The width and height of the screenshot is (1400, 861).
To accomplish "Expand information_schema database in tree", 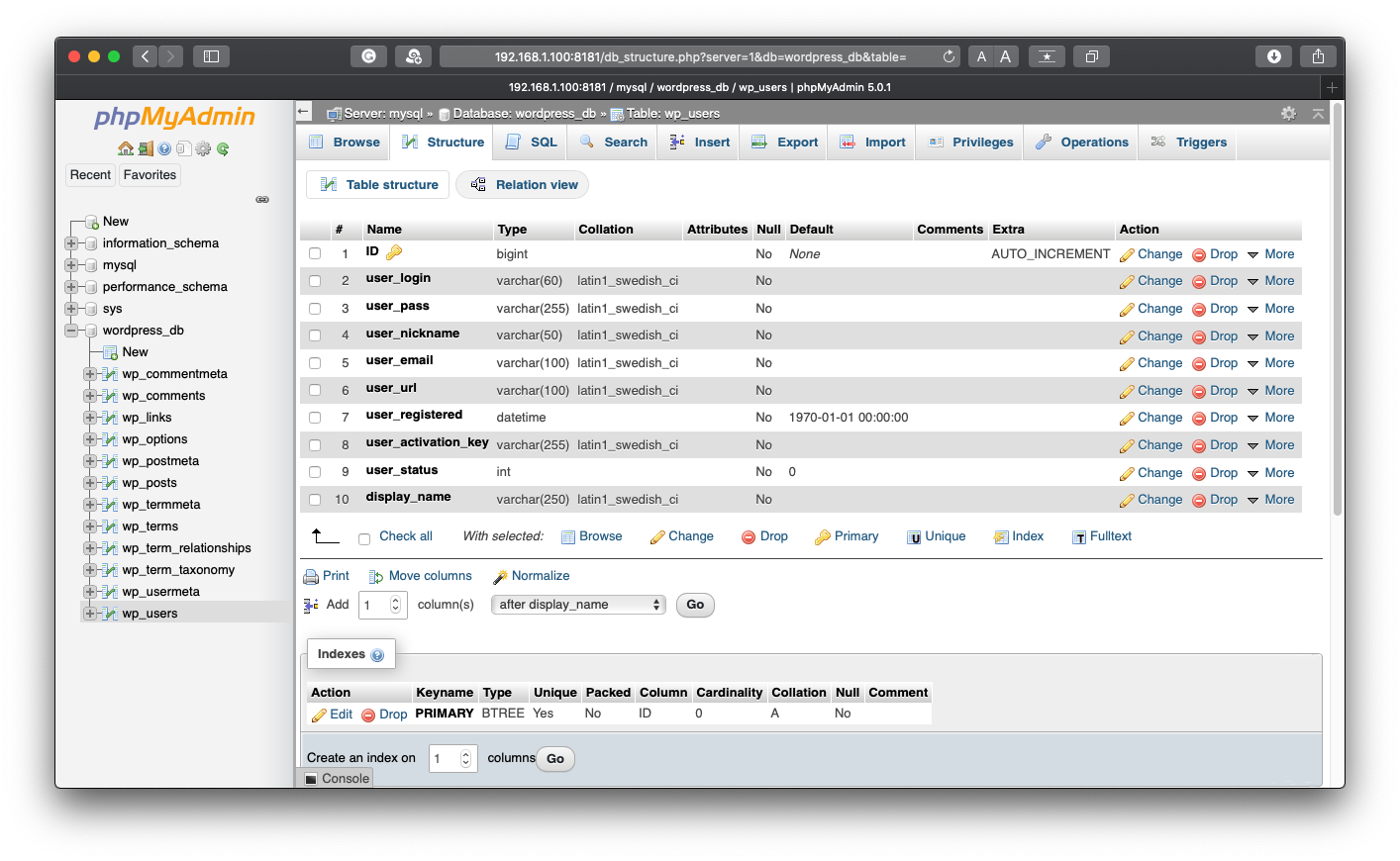I will click(x=71, y=243).
